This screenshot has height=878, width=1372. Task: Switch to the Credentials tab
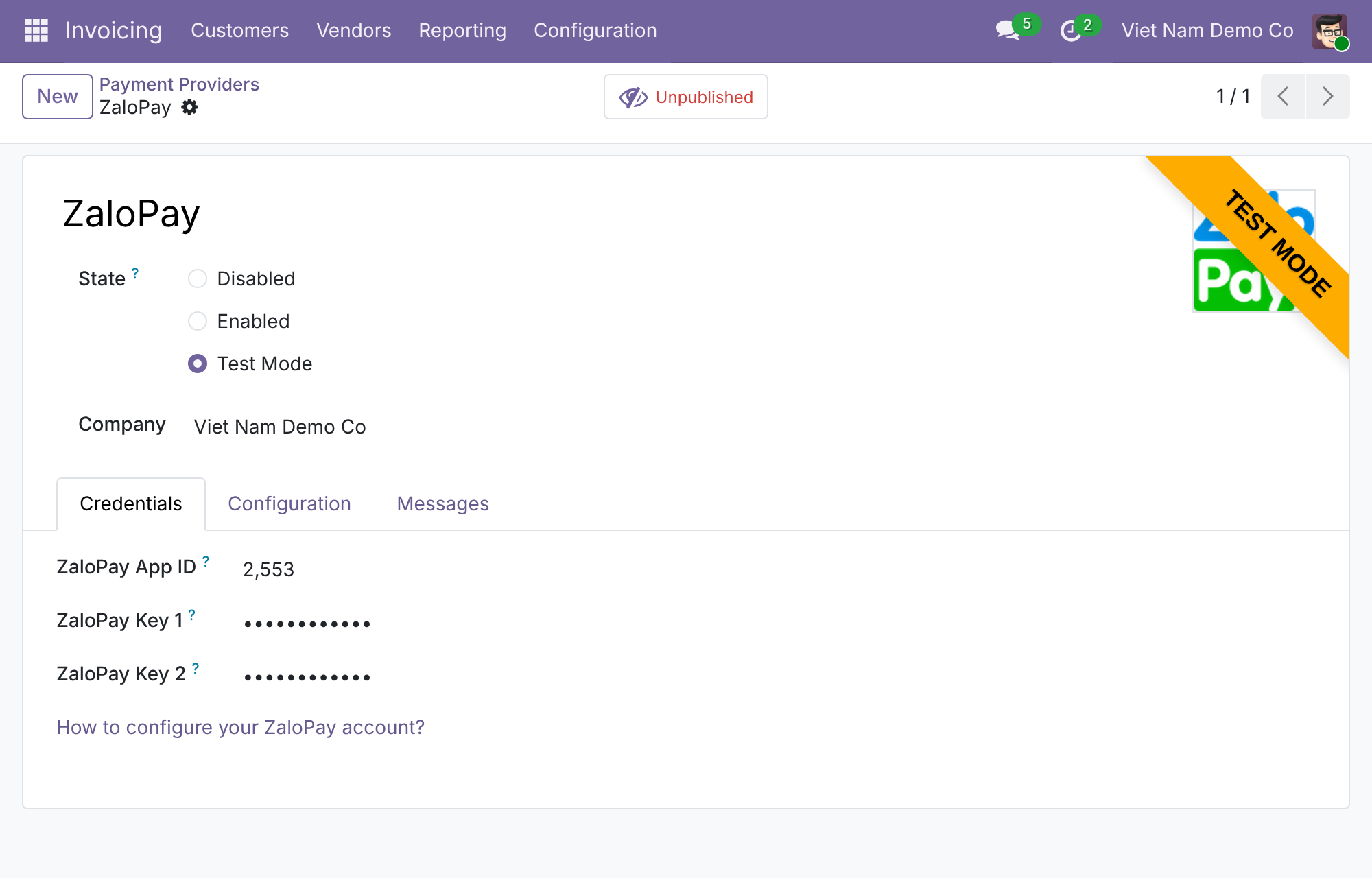click(x=131, y=503)
